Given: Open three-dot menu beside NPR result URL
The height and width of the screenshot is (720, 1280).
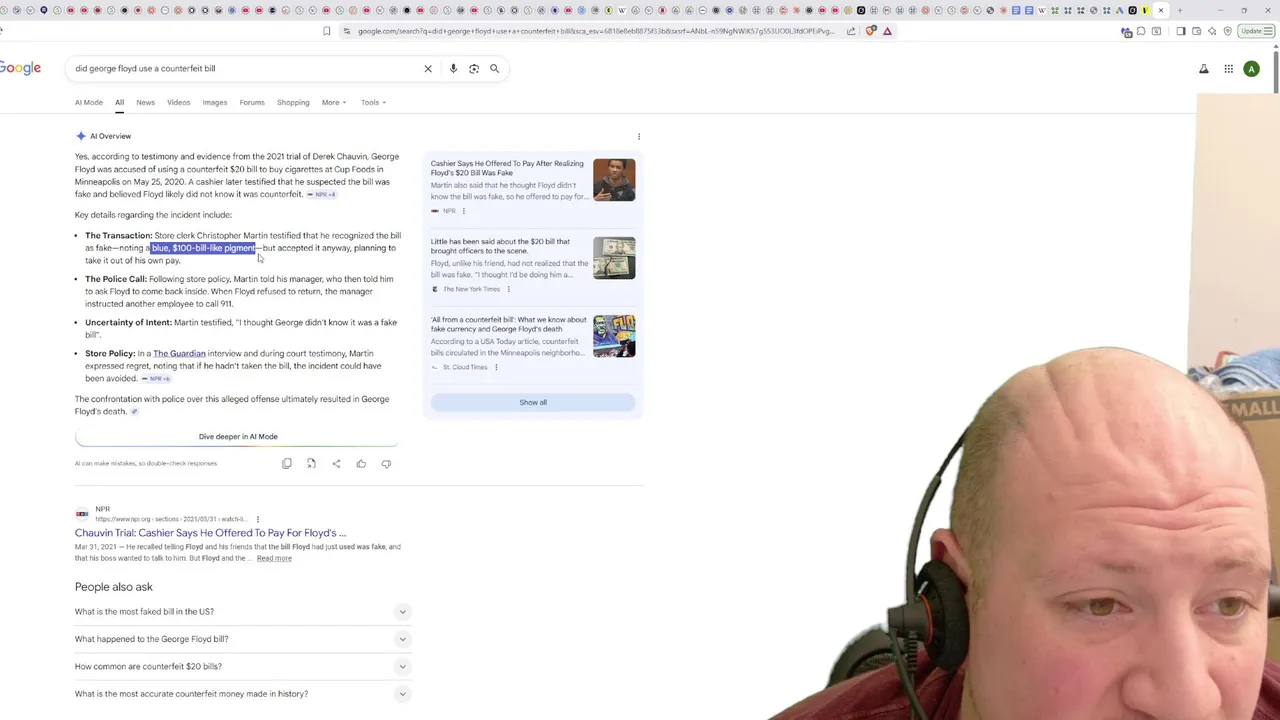Looking at the screenshot, I should pos(258,519).
